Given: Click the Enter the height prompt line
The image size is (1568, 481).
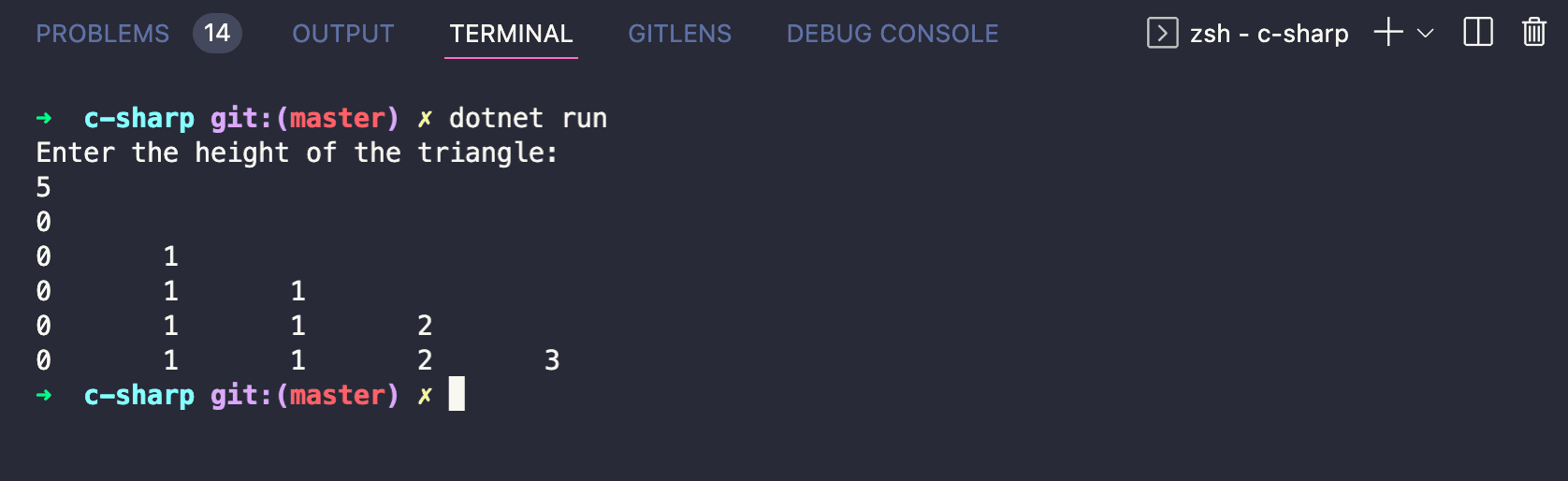Looking at the screenshot, I should coord(298,153).
